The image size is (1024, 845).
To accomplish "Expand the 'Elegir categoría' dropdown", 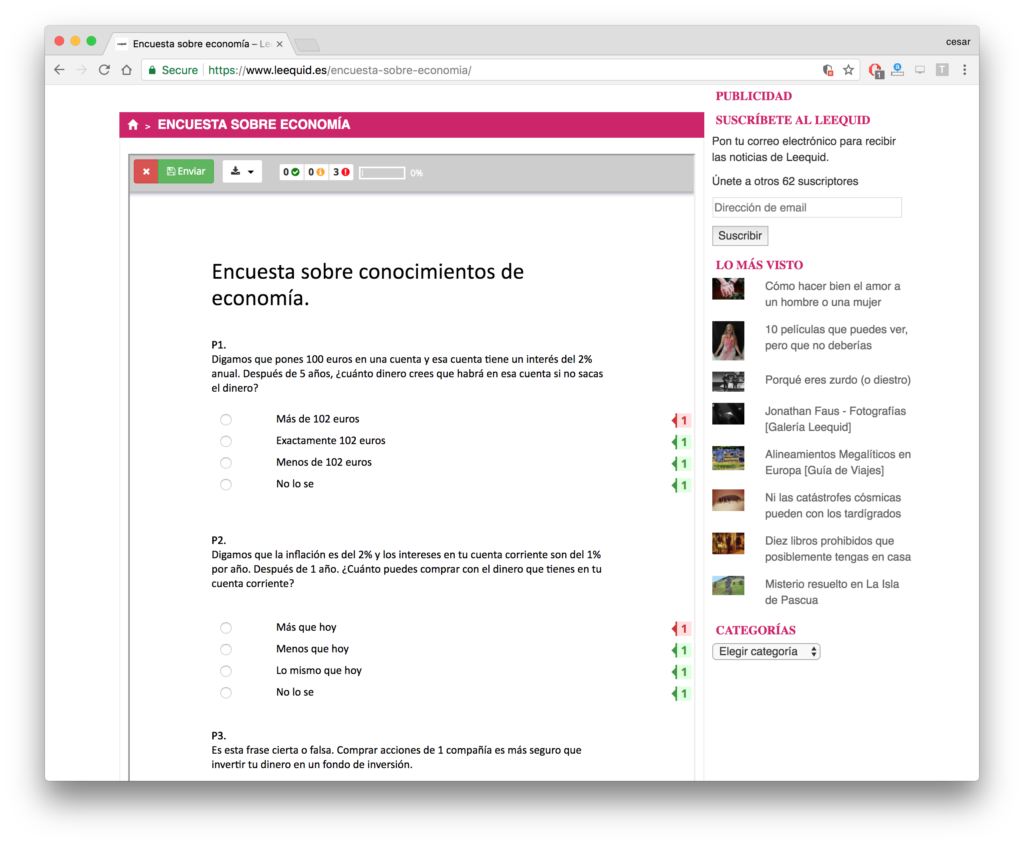I will click(766, 651).
